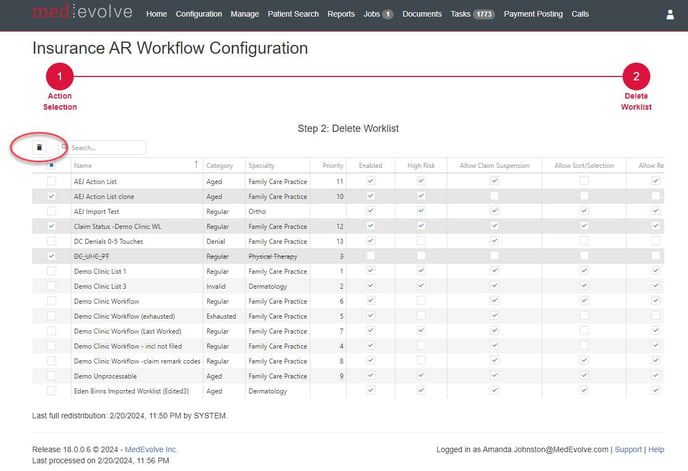Check the Demo Unprocessable row checkbox

(51, 375)
